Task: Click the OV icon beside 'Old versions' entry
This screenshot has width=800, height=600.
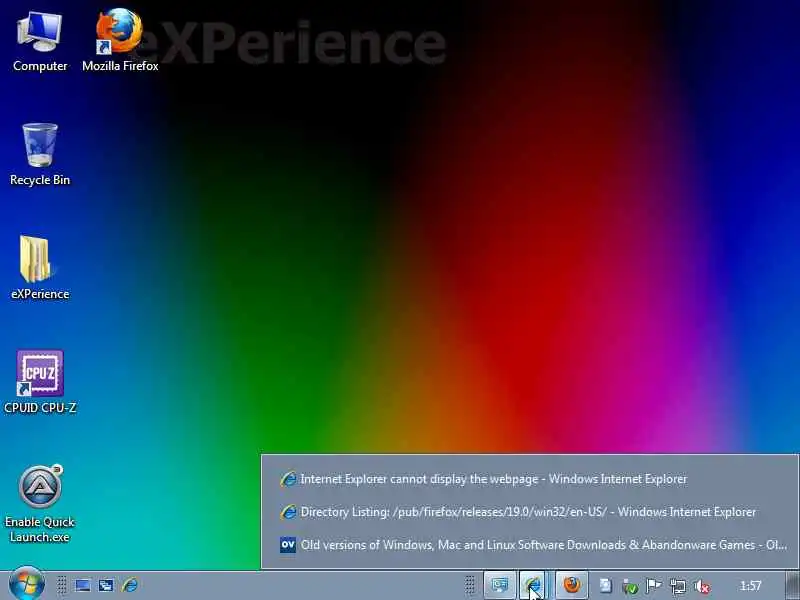Action: [x=288, y=545]
